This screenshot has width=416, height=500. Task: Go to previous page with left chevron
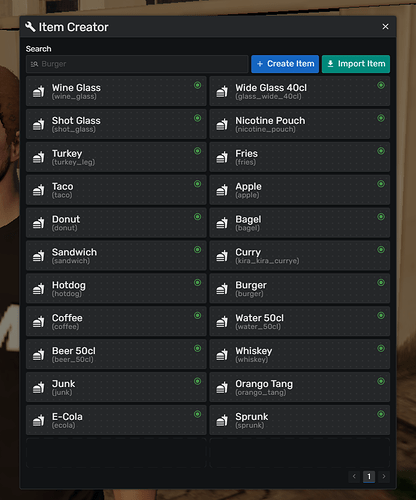point(354,476)
